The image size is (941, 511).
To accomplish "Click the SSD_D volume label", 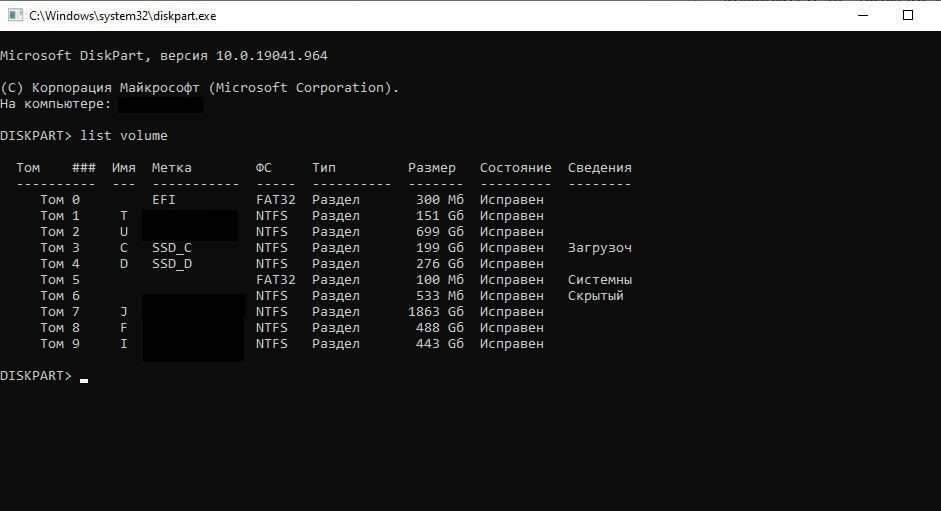I will [x=172, y=264].
